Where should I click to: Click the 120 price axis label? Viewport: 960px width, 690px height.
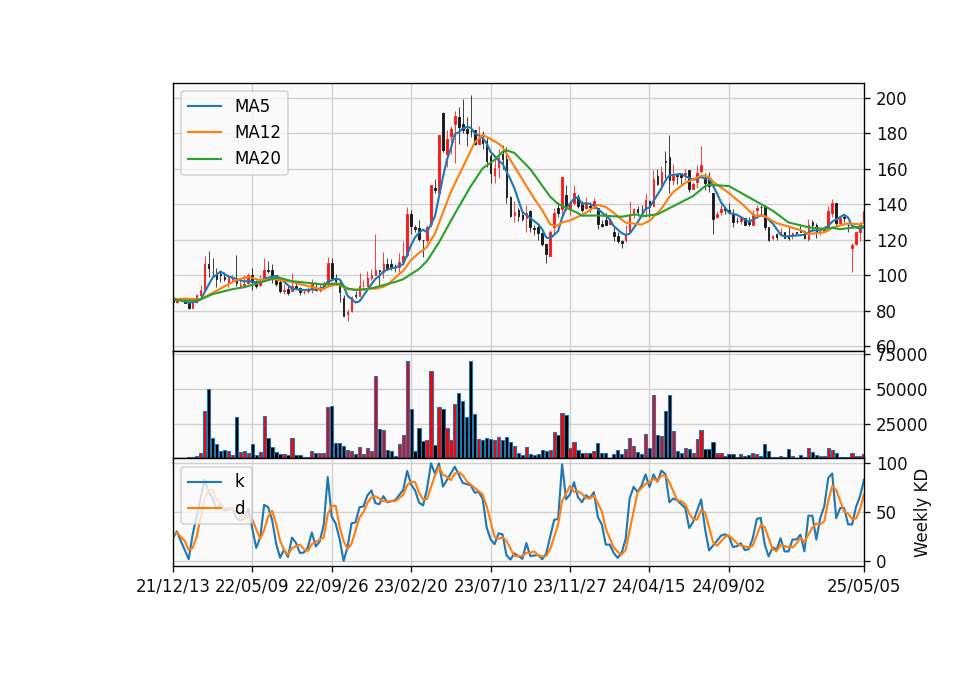(891, 241)
